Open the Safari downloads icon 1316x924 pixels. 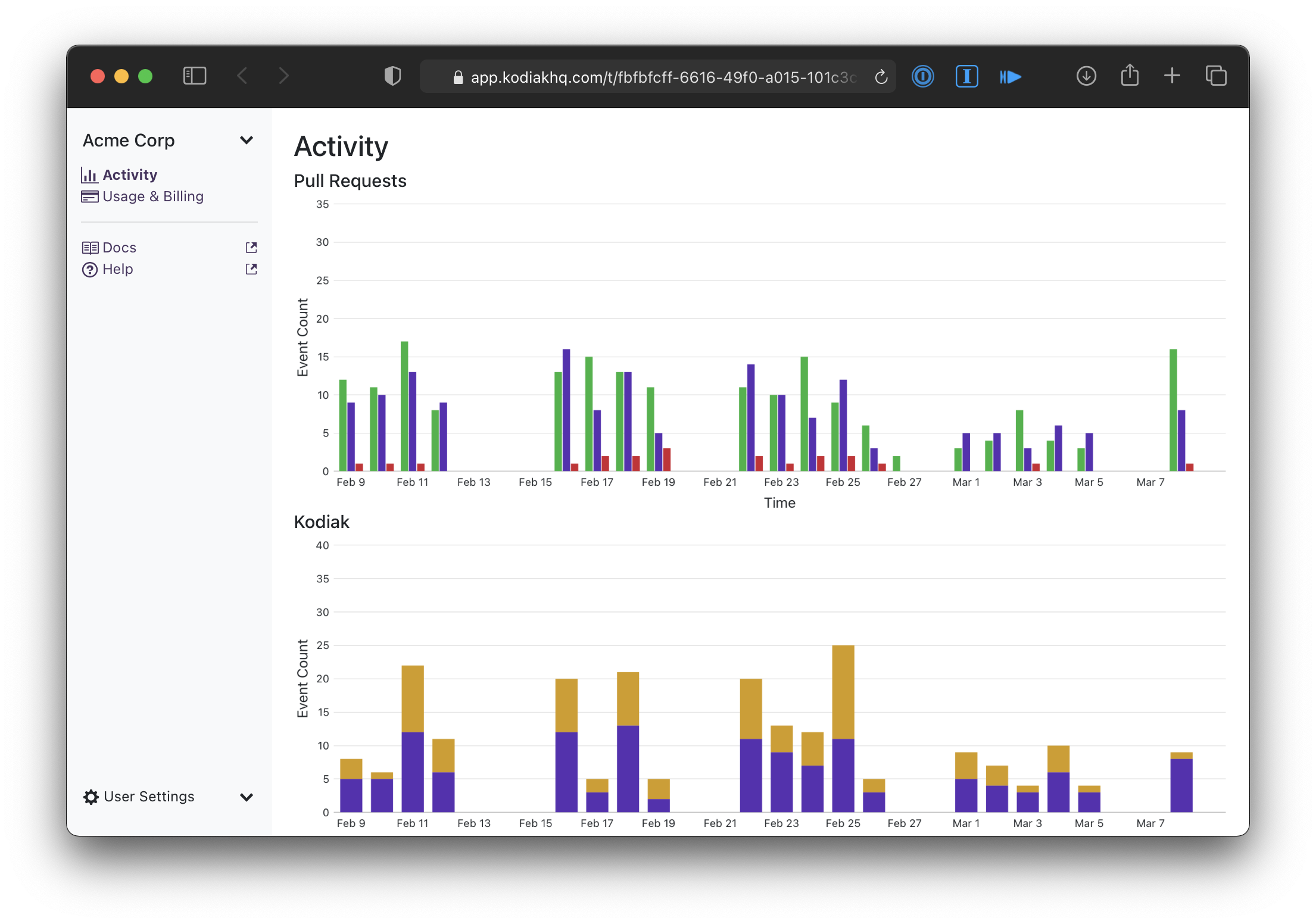click(1086, 76)
